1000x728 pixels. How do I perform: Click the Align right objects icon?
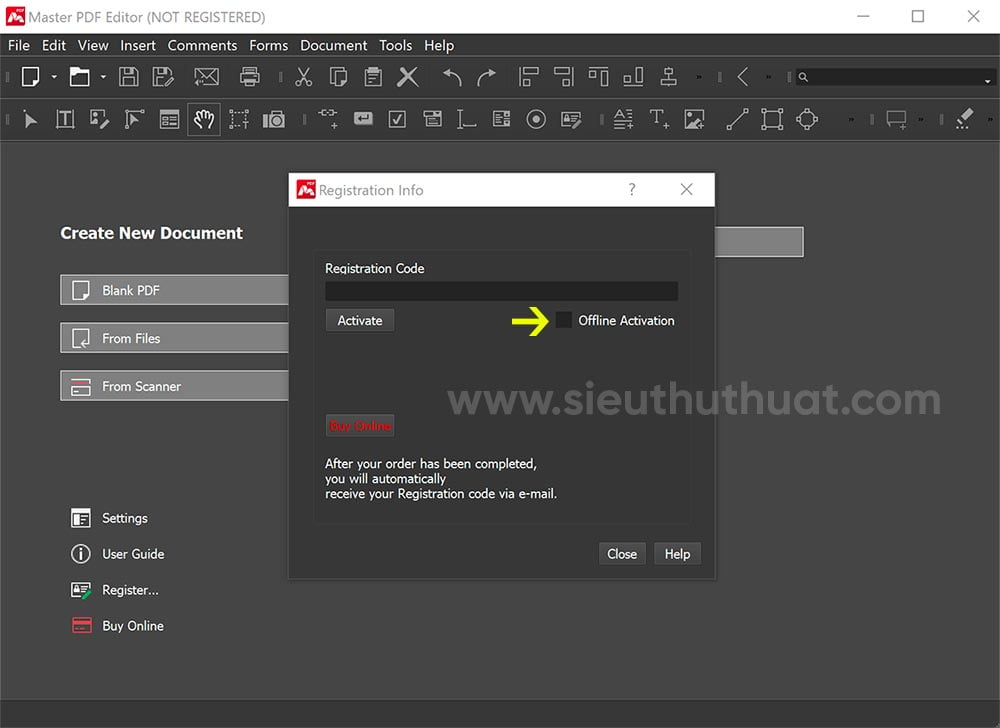[x=564, y=77]
